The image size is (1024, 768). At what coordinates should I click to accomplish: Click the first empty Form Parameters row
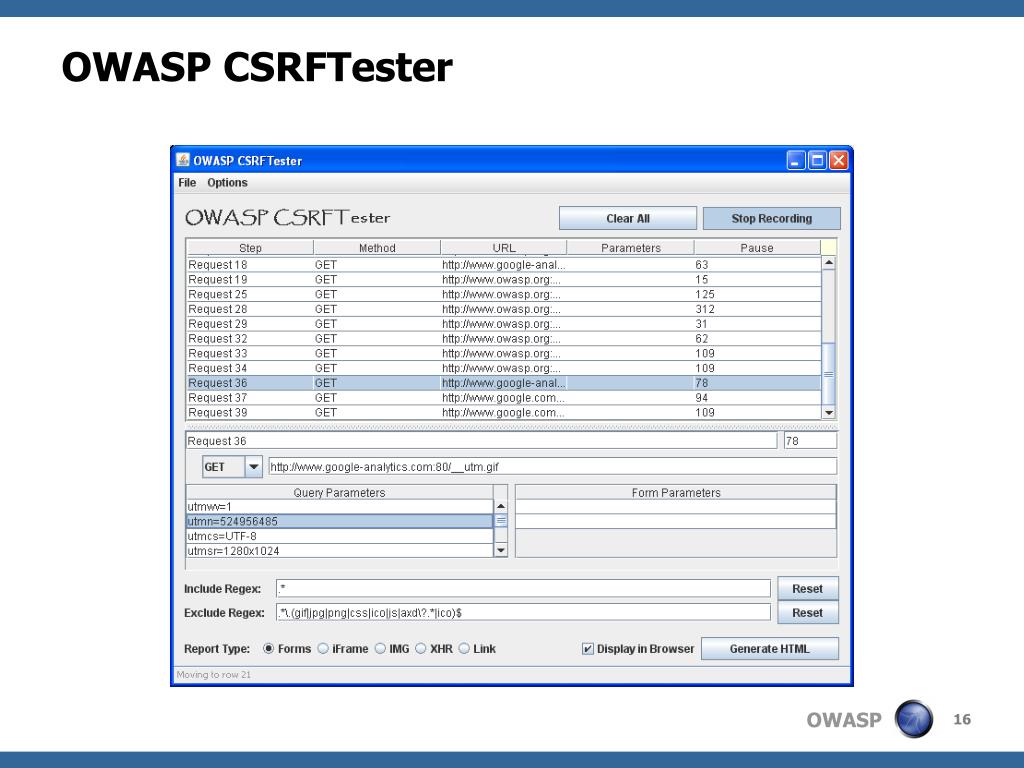coord(676,507)
